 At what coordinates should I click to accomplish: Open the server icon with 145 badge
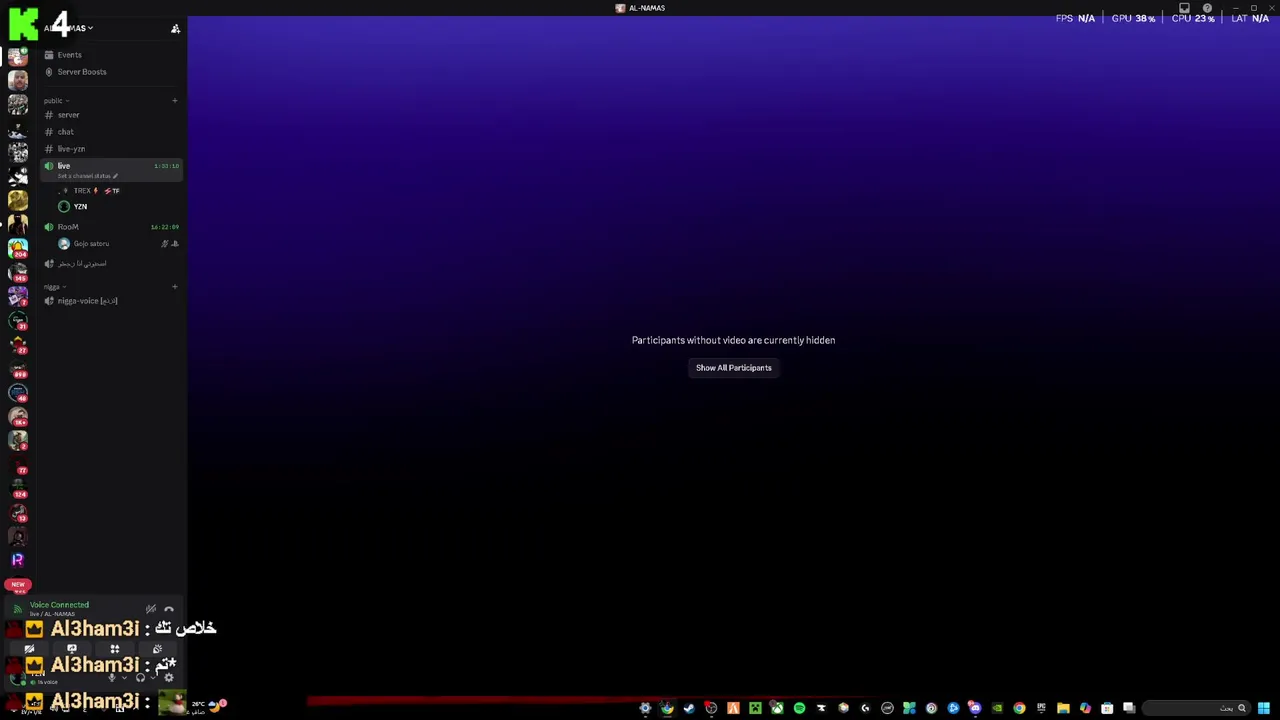tap(18, 272)
